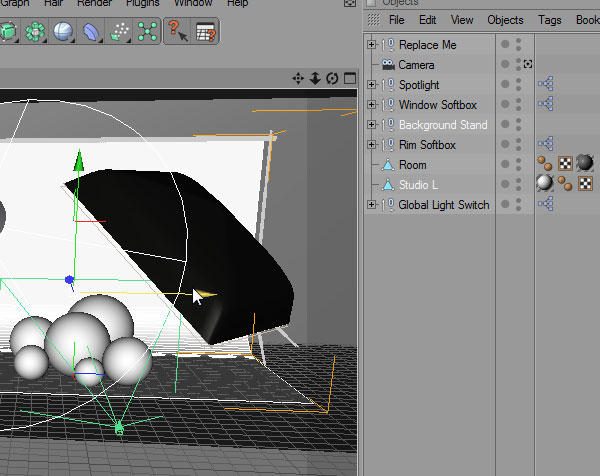Open the Plugins menu
This screenshot has height=476, width=600.
pyautogui.click(x=142, y=3)
